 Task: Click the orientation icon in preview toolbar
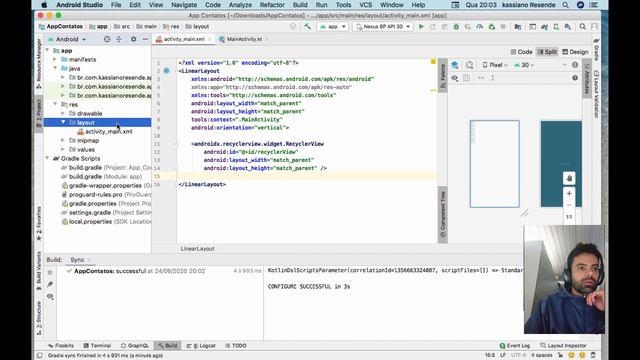pos(469,65)
